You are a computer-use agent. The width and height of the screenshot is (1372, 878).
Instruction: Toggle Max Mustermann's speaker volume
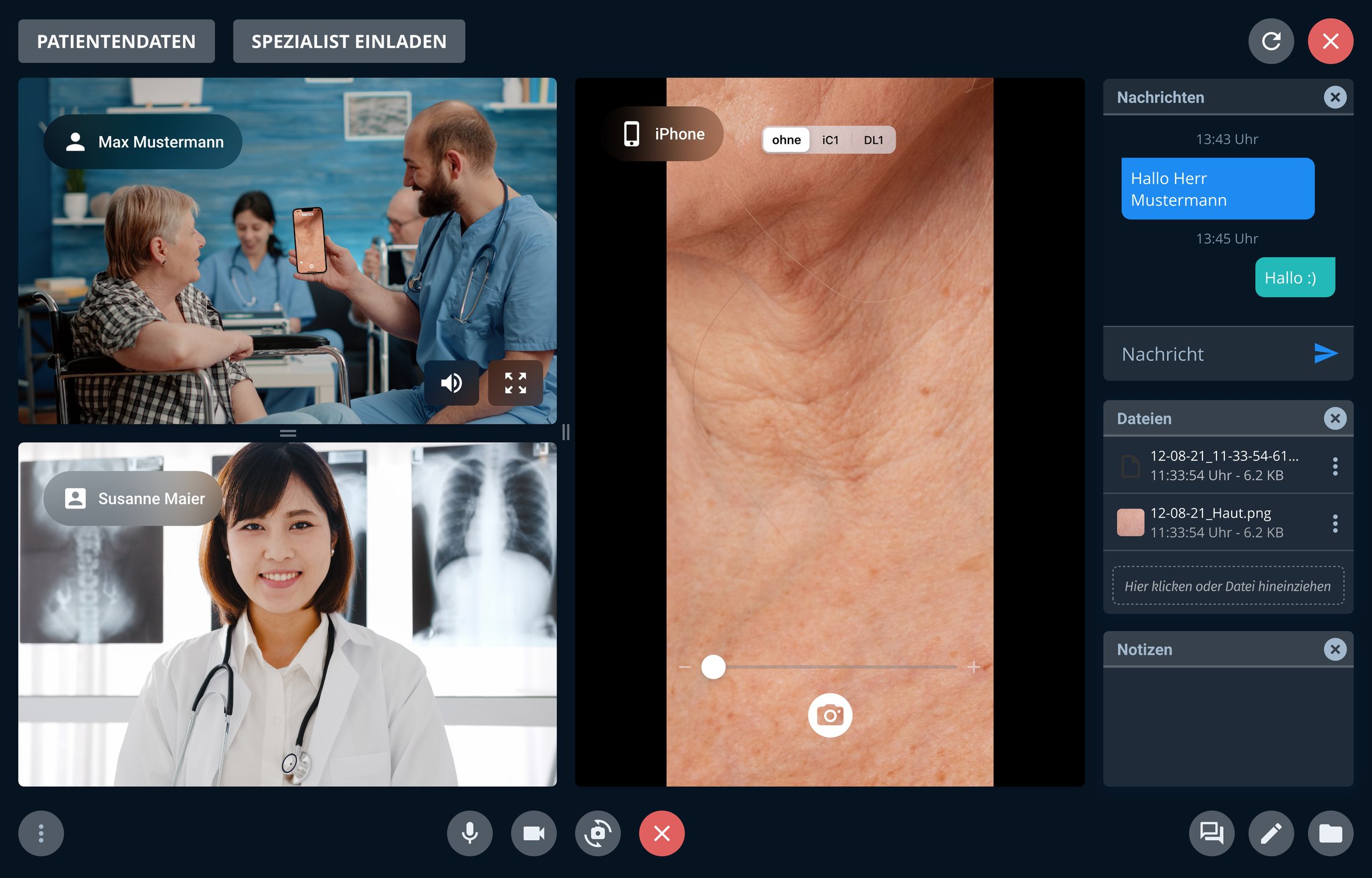(x=451, y=383)
